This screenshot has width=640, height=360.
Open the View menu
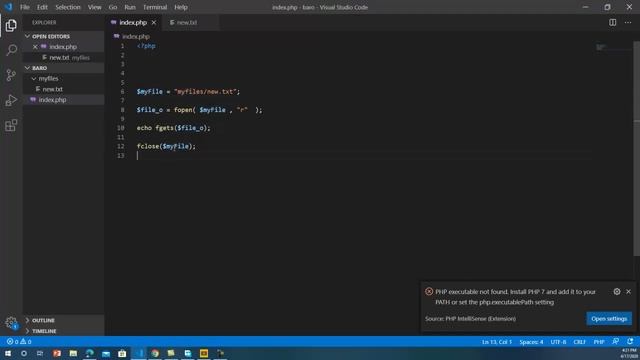pyautogui.click(x=94, y=7)
